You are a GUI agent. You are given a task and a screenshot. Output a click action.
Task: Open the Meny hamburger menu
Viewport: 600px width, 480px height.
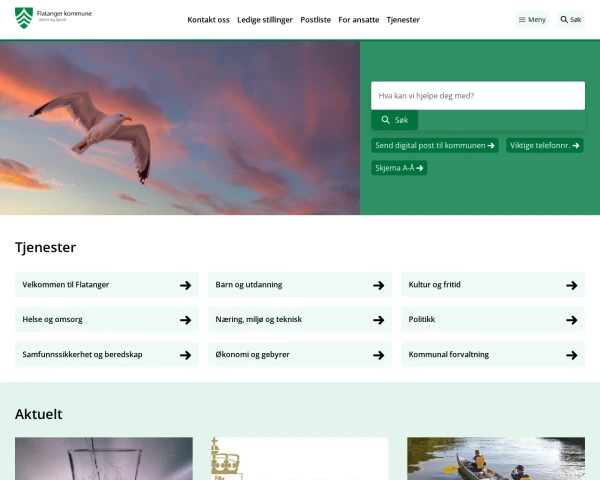532,19
